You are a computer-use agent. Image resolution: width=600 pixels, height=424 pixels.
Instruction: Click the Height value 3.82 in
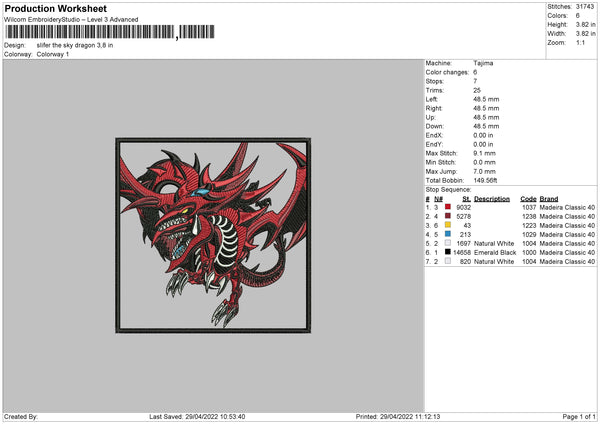[x=585, y=24]
